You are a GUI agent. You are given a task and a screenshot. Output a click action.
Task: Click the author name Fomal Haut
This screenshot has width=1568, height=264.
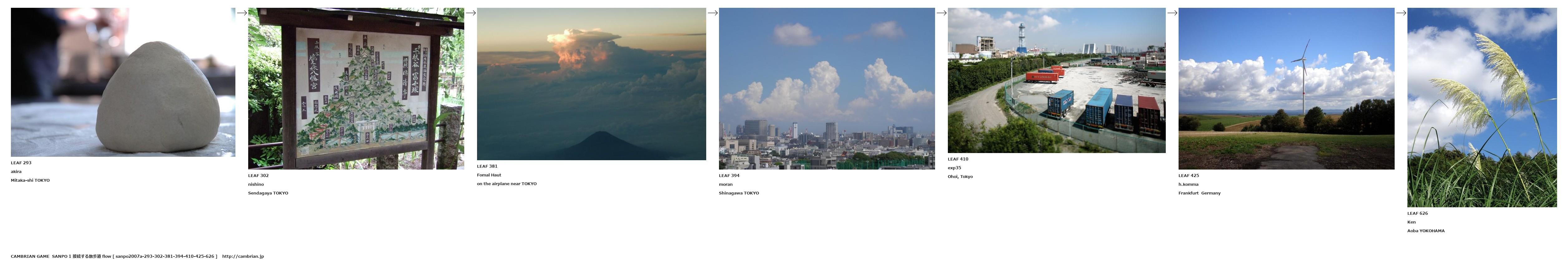point(489,175)
